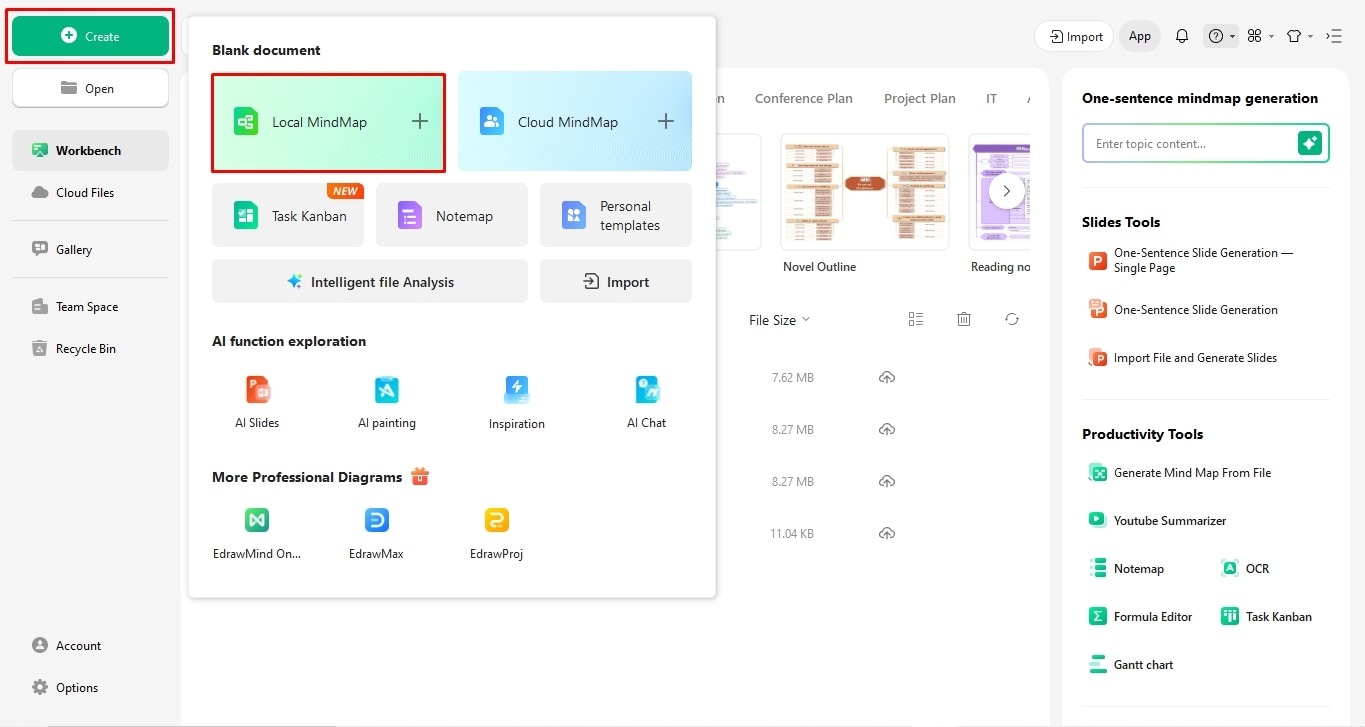Open Team Space
This screenshot has width=1365, height=727.
click(x=90, y=306)
